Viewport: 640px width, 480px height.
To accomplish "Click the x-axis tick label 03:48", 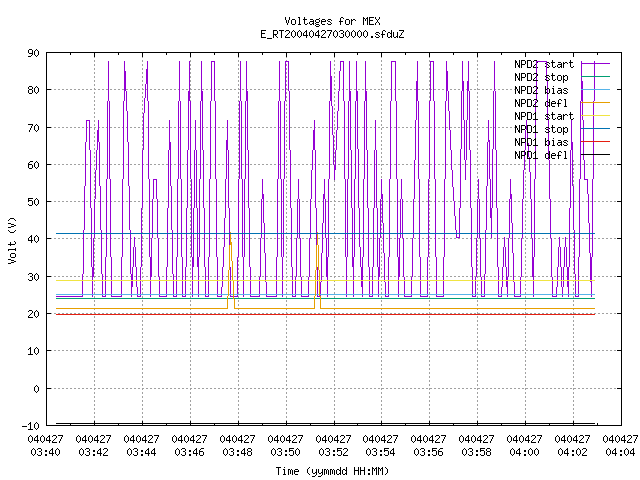I will point(237,452).
